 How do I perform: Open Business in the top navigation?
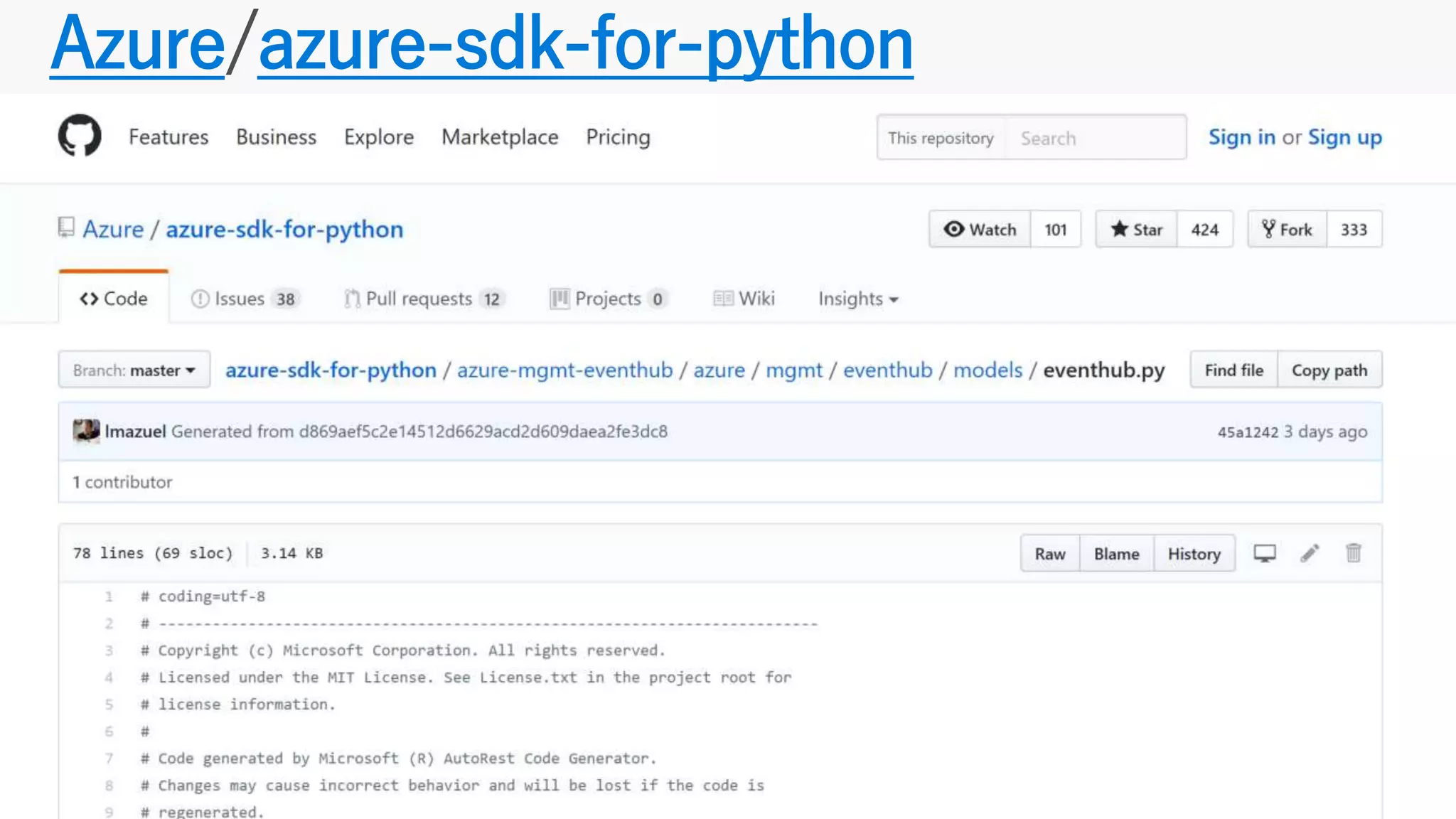pyautogui.click(x=277, y=136)
